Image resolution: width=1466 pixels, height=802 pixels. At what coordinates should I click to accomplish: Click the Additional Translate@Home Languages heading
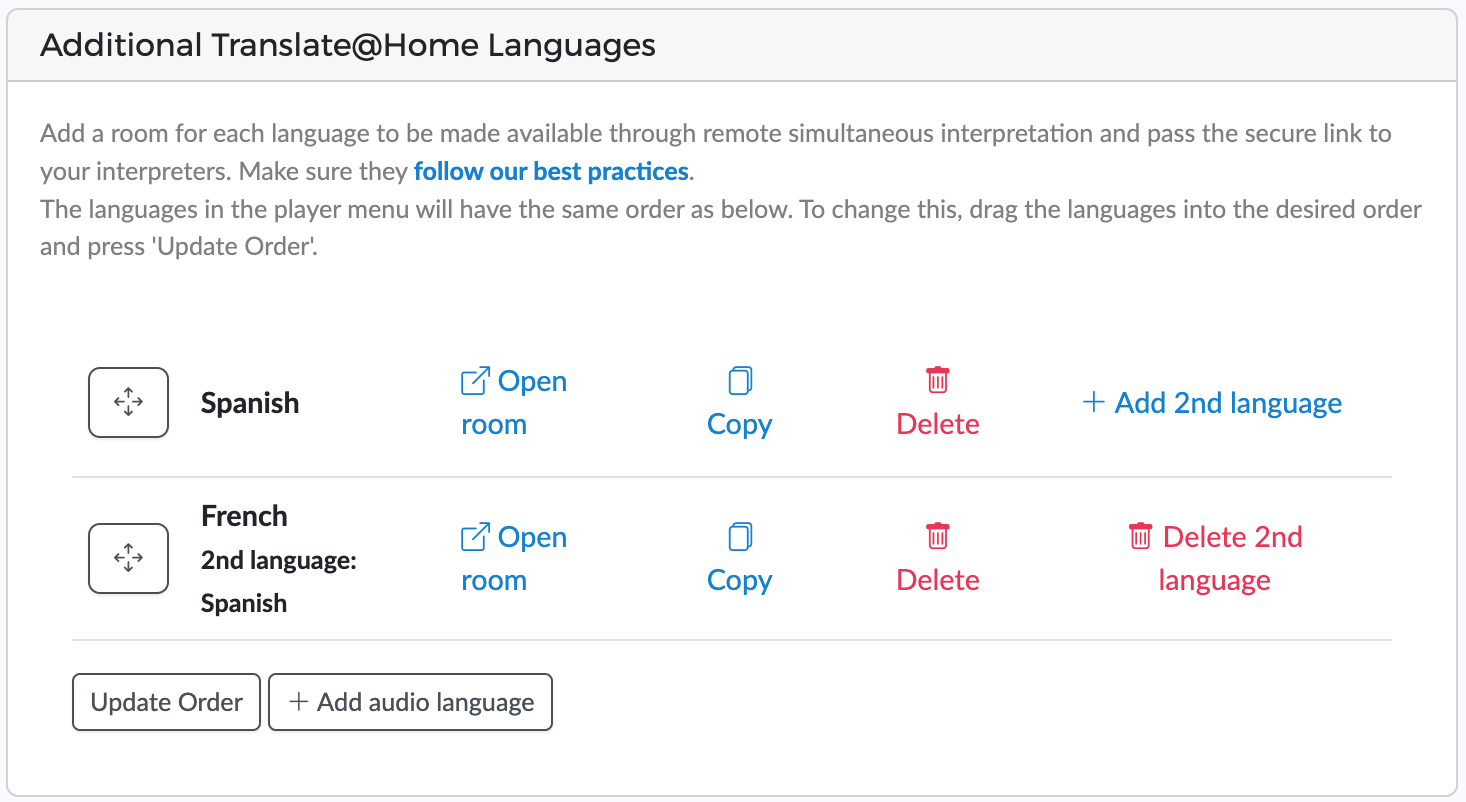(348, 46)
